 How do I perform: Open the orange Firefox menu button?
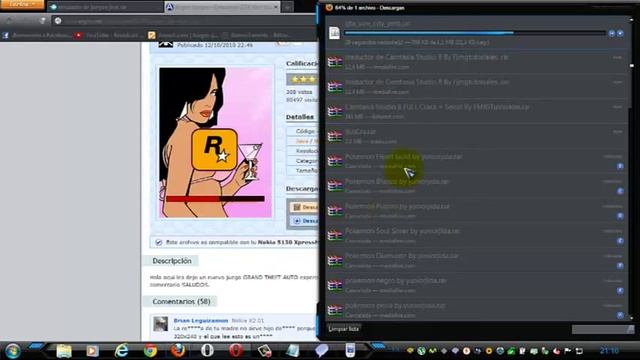tap(22, 4)
